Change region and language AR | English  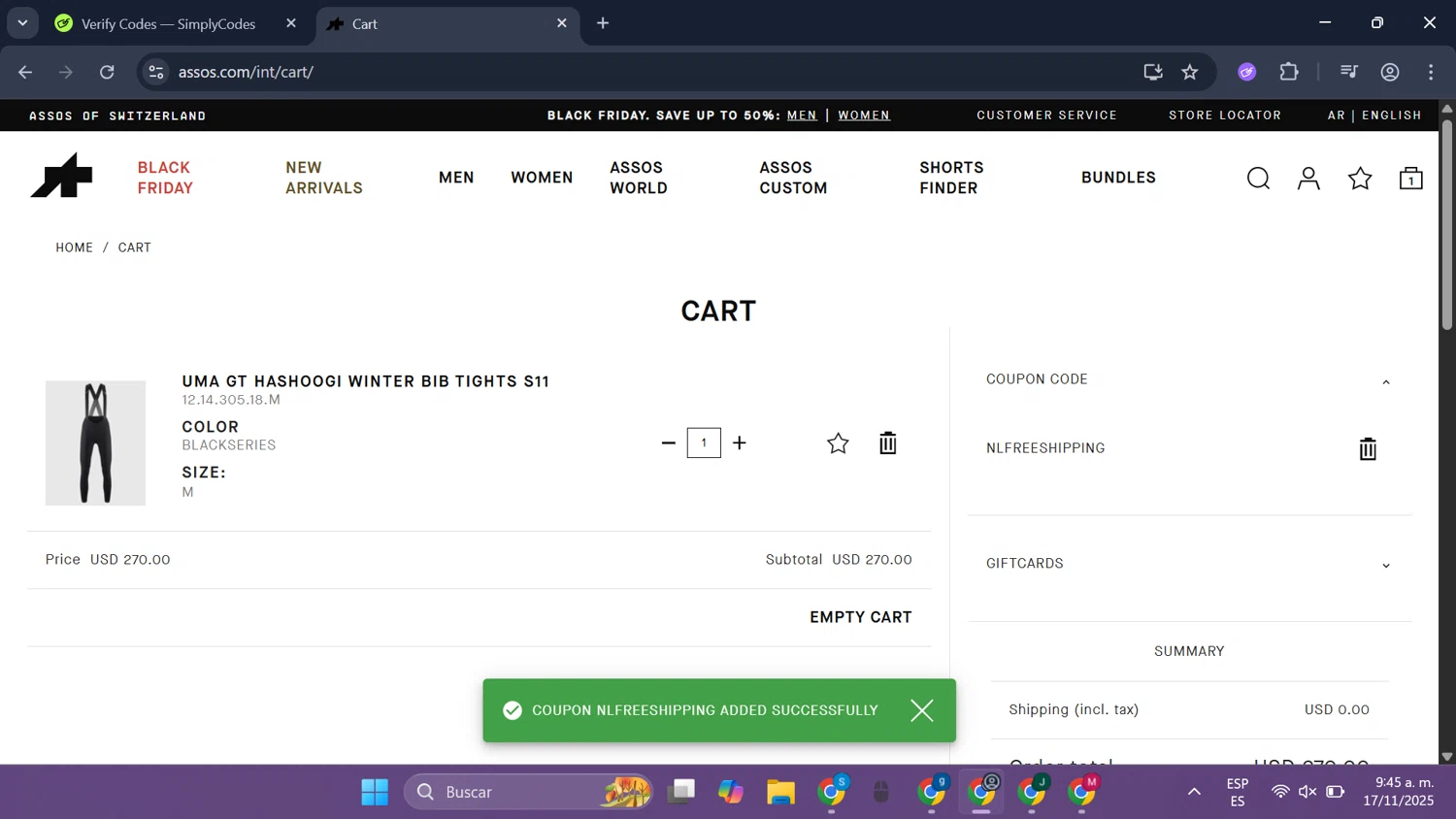click(x=1374, y=115)
